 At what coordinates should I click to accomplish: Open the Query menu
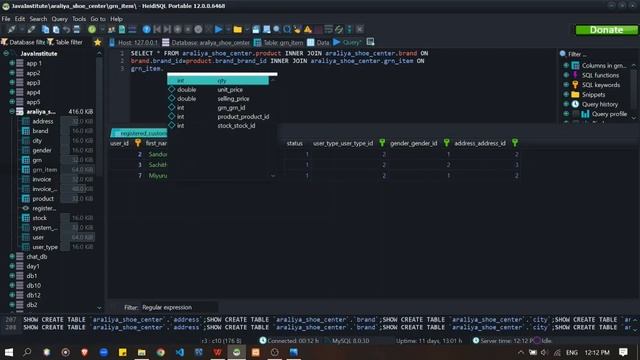(x=60, y=19)
